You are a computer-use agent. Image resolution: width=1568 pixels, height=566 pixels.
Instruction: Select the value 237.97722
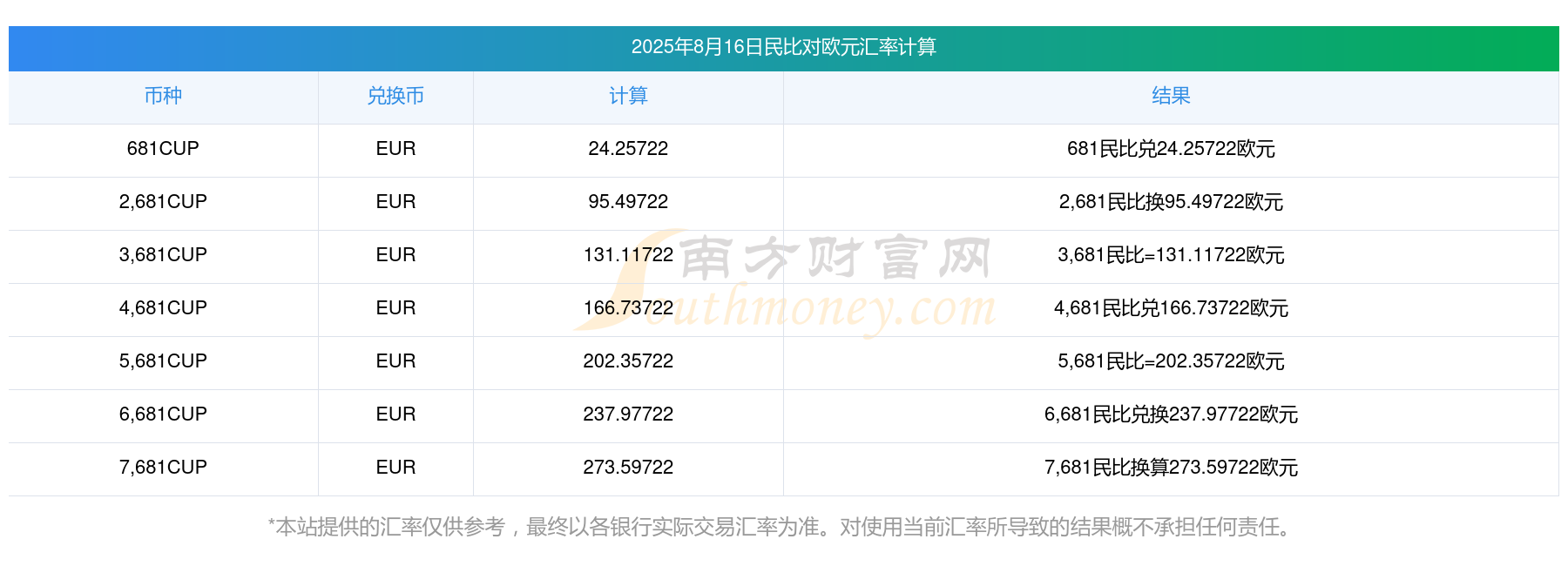point(628,414)
